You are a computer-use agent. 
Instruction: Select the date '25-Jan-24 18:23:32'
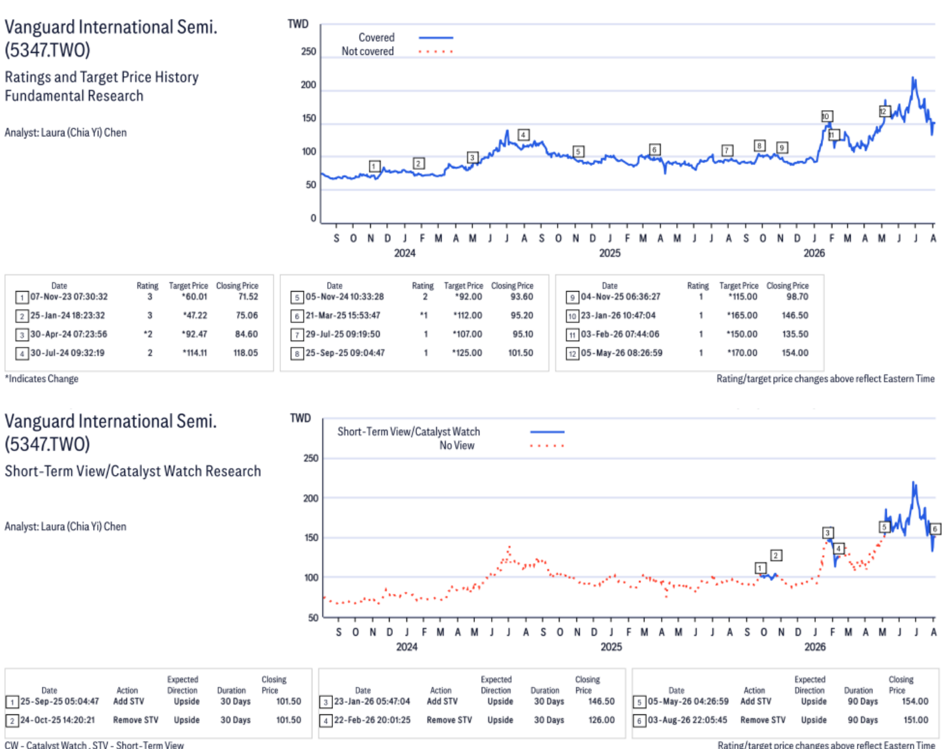point(67,315)
